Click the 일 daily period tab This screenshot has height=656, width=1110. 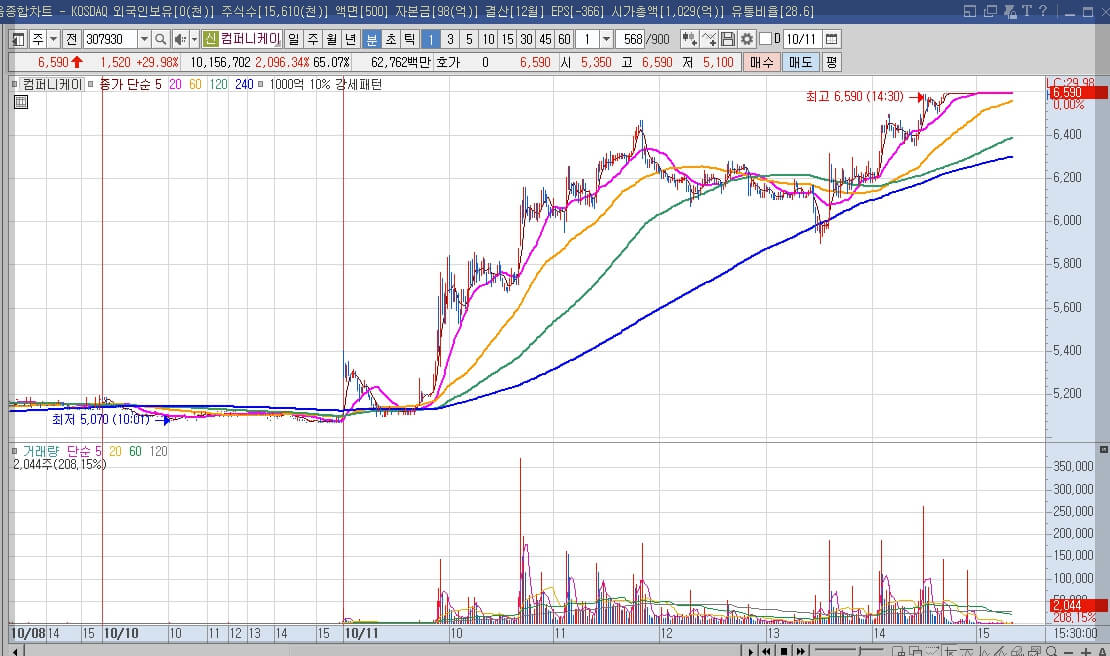pyautogui.click(x=294, y=39)
